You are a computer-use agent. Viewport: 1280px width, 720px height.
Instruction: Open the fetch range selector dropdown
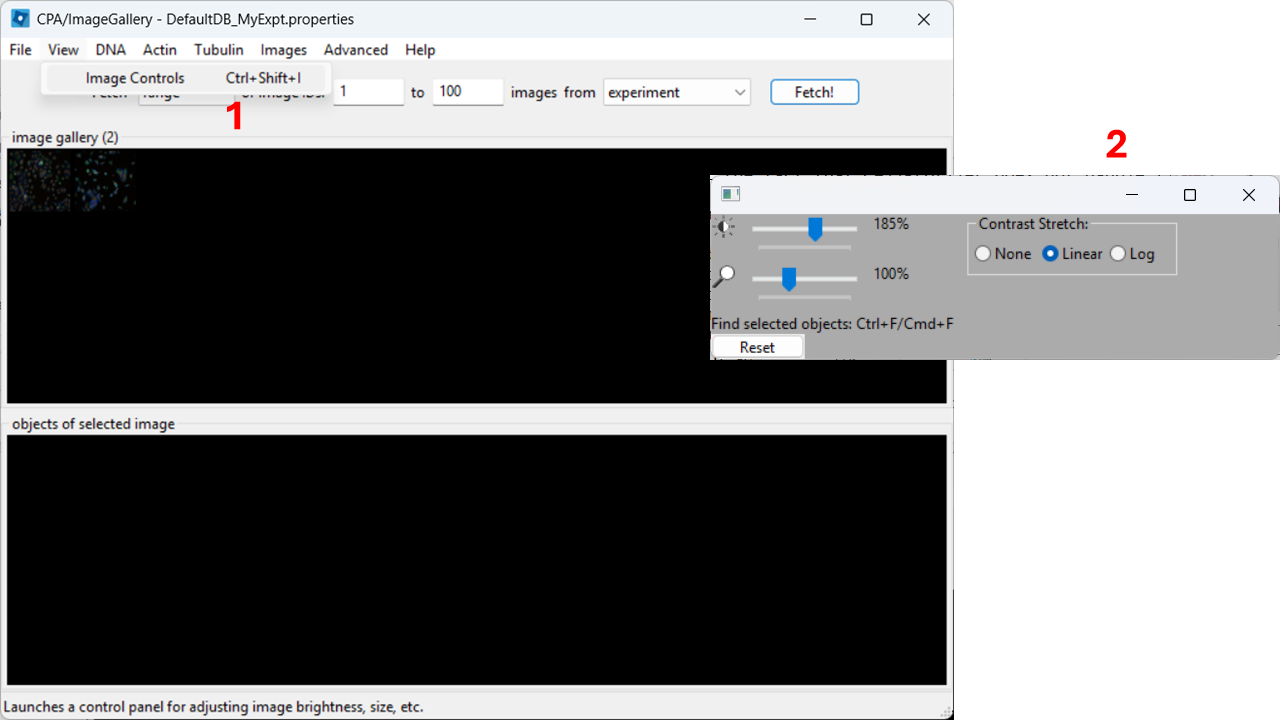coord(184,92)
